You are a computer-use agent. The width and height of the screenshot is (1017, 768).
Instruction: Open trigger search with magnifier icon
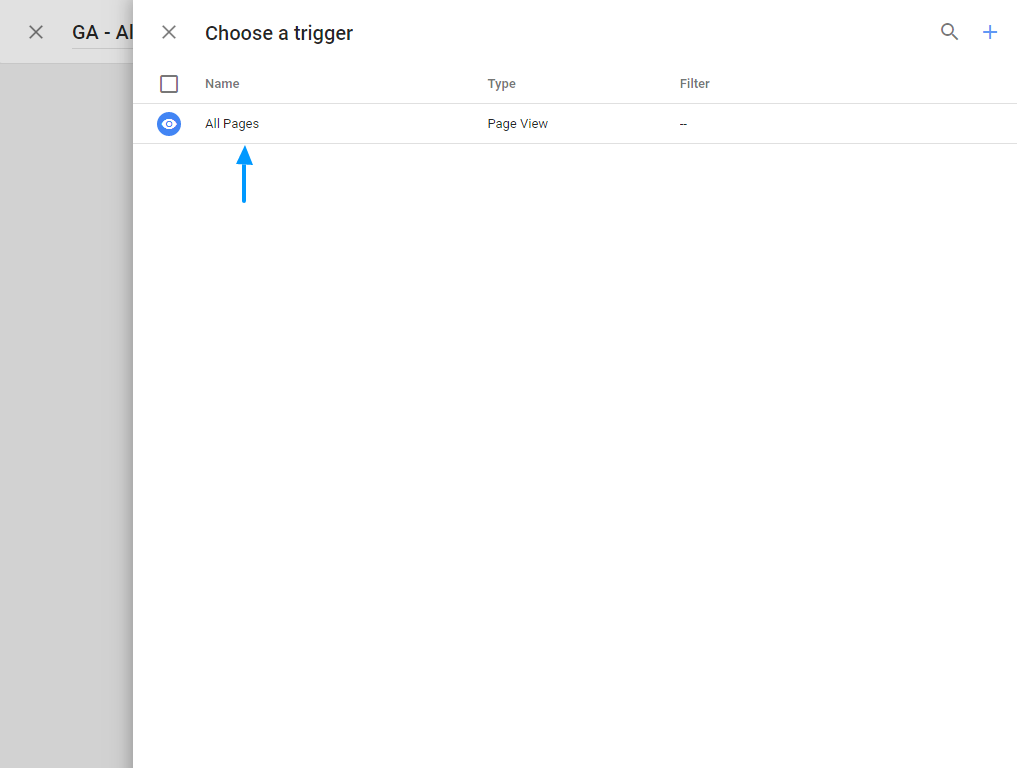point(949,32)
